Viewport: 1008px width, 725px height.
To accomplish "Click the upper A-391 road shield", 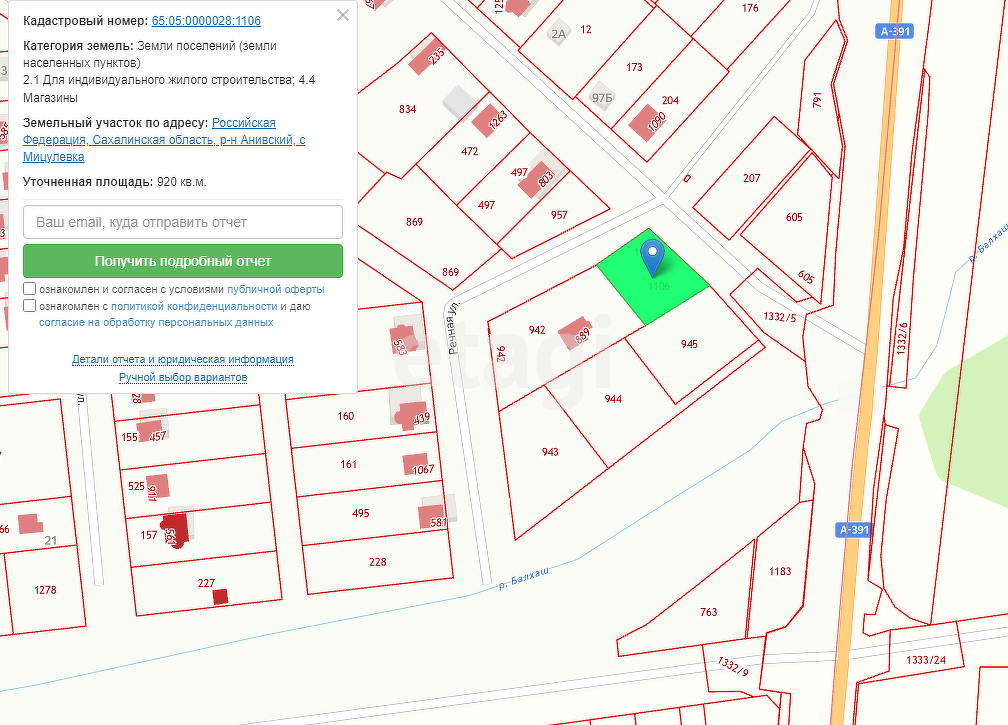I will [x=894, y=32].
